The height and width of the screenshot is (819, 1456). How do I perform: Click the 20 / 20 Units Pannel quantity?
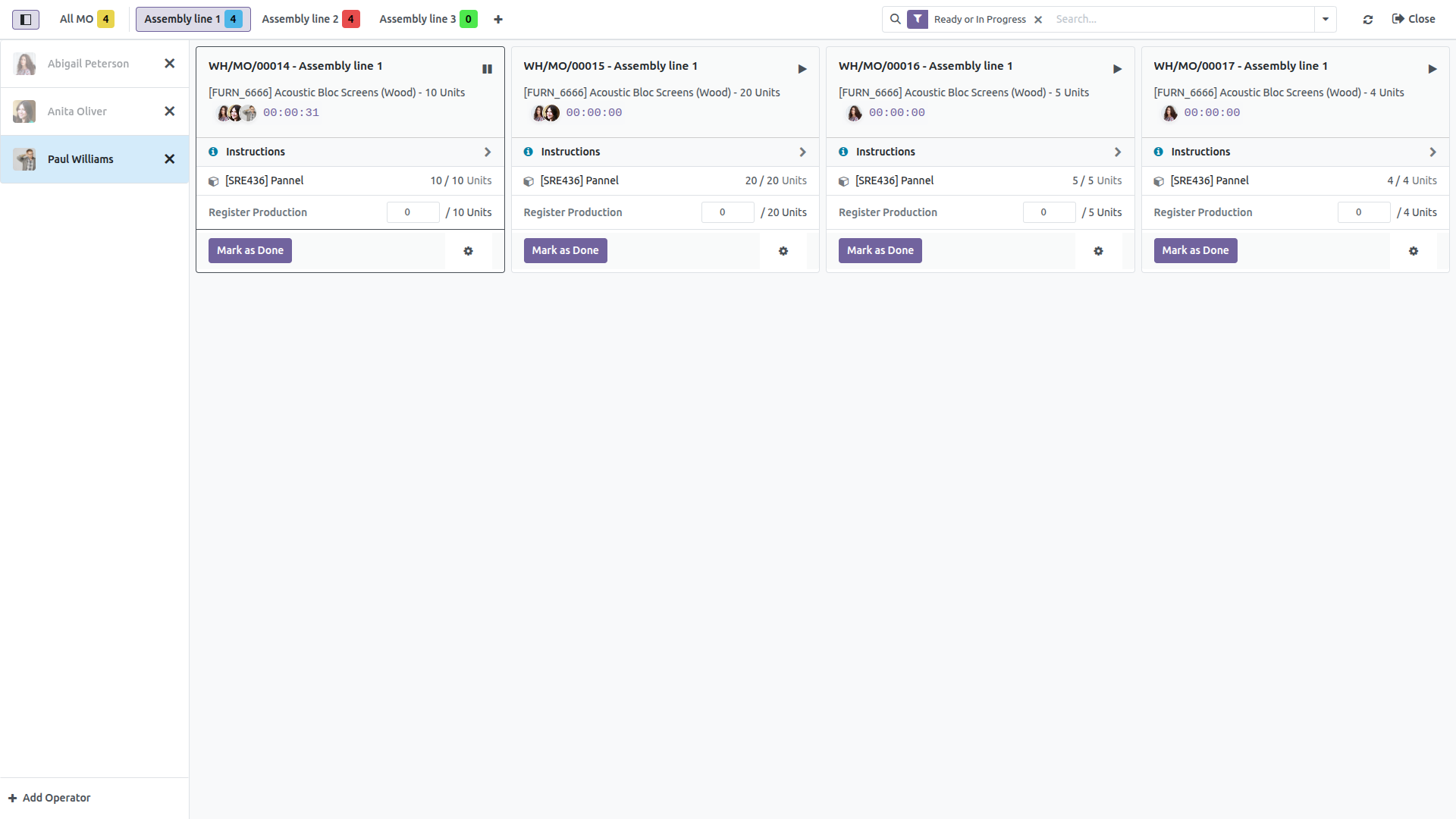coord(776,181)
